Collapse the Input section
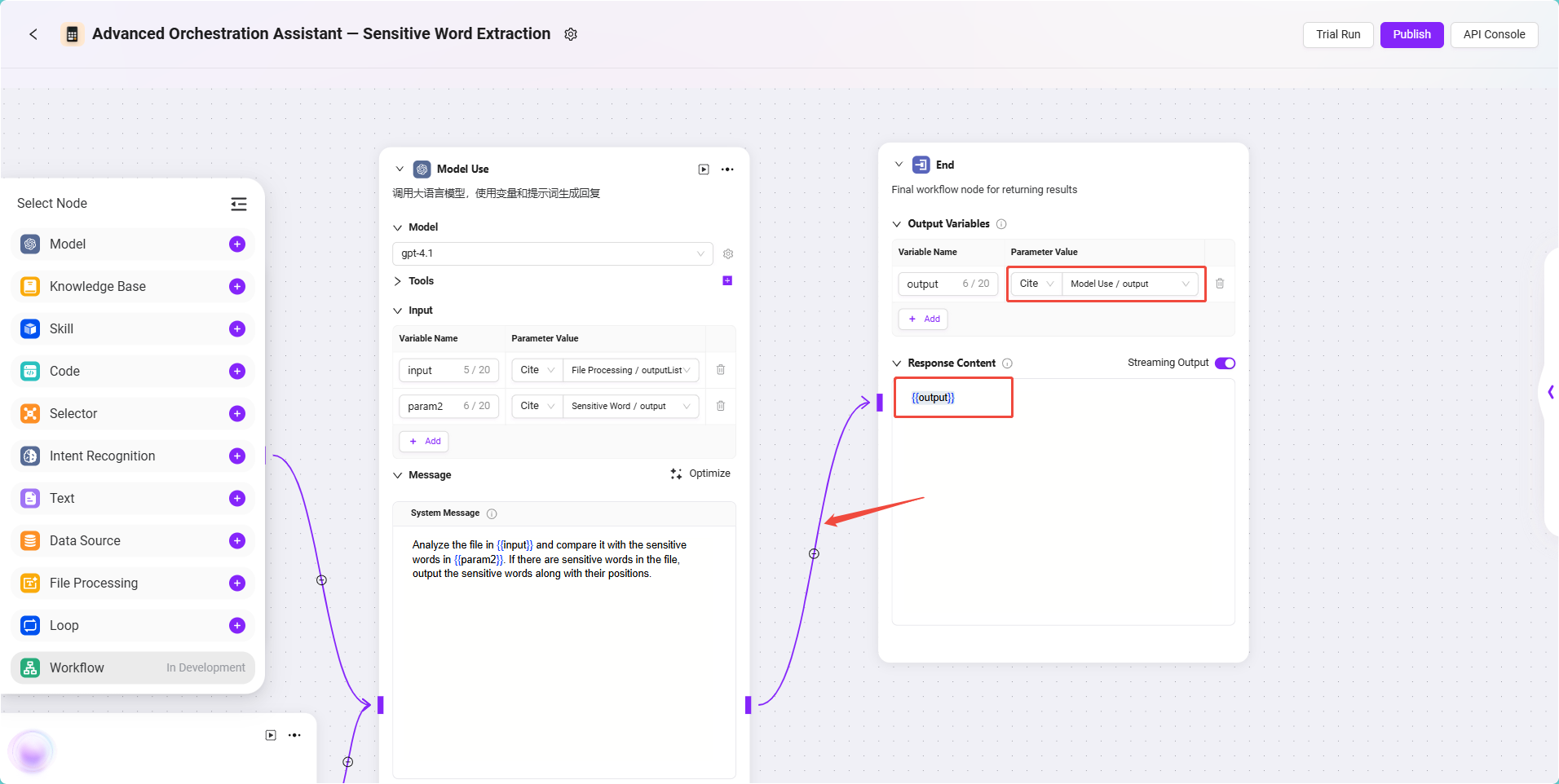The image size is (1559, 784). pos(398,311)
